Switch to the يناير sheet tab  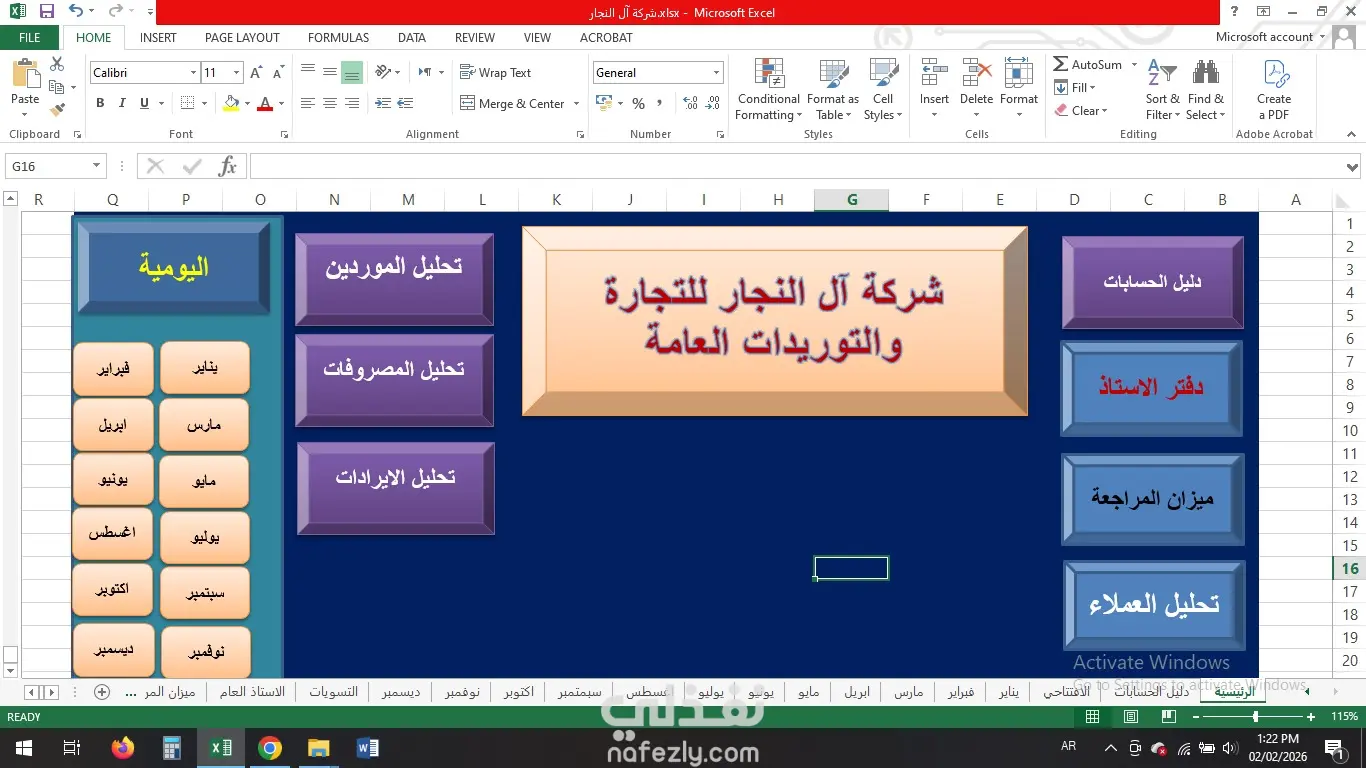click(1009, 692)
